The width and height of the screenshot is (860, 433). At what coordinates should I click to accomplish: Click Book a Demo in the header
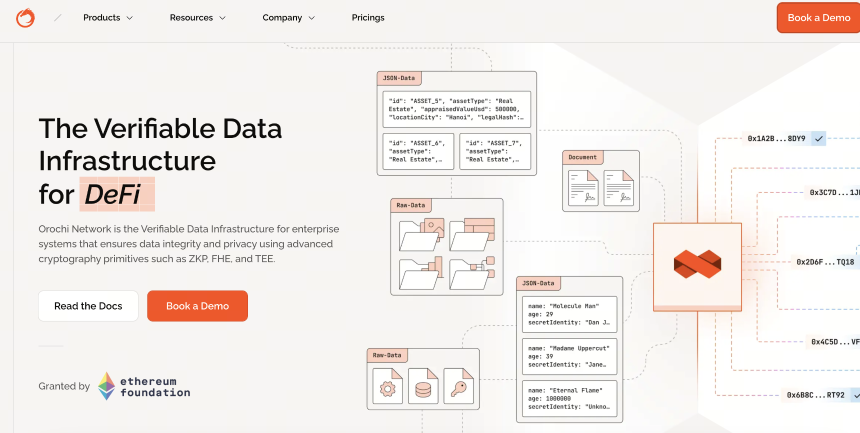point(819,18)
